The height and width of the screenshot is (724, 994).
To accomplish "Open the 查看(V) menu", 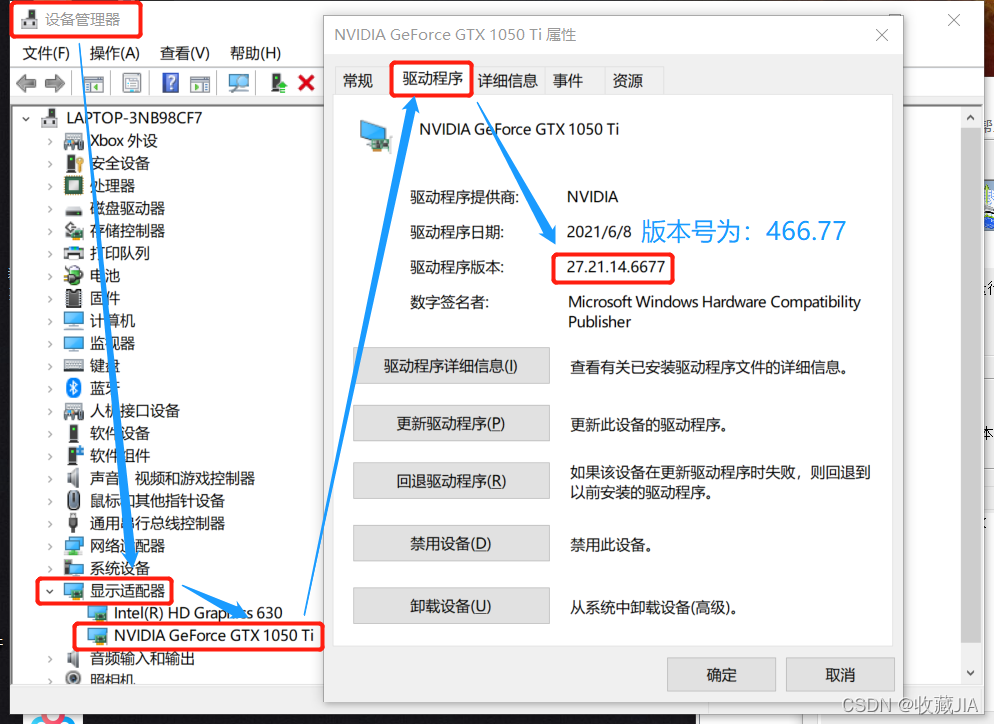I will tap(184, 53).
